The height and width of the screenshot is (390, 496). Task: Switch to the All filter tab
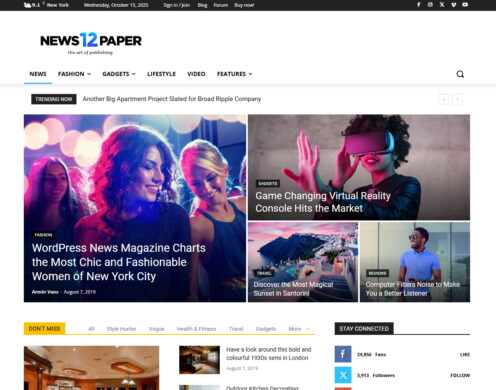91,329
